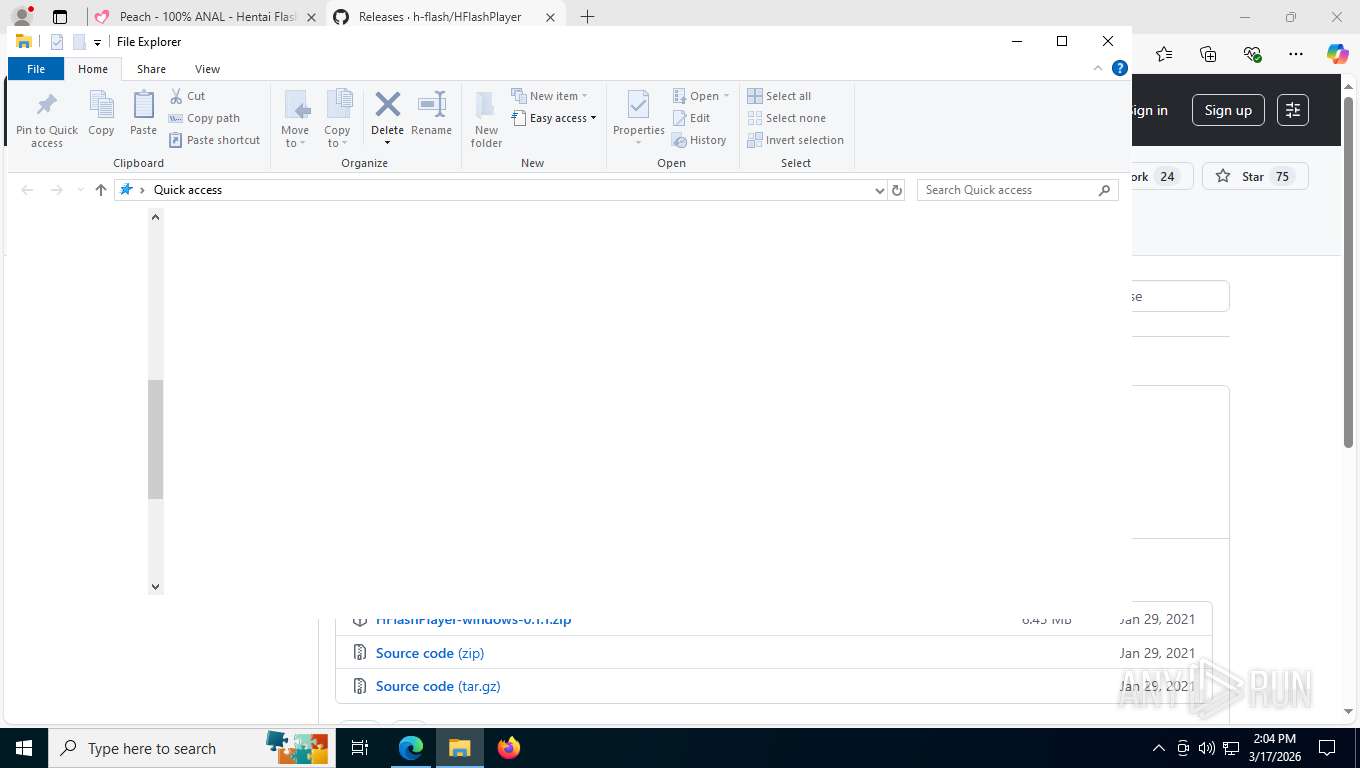
Task: Click the Open ribbon command
Action: [701, 96]
